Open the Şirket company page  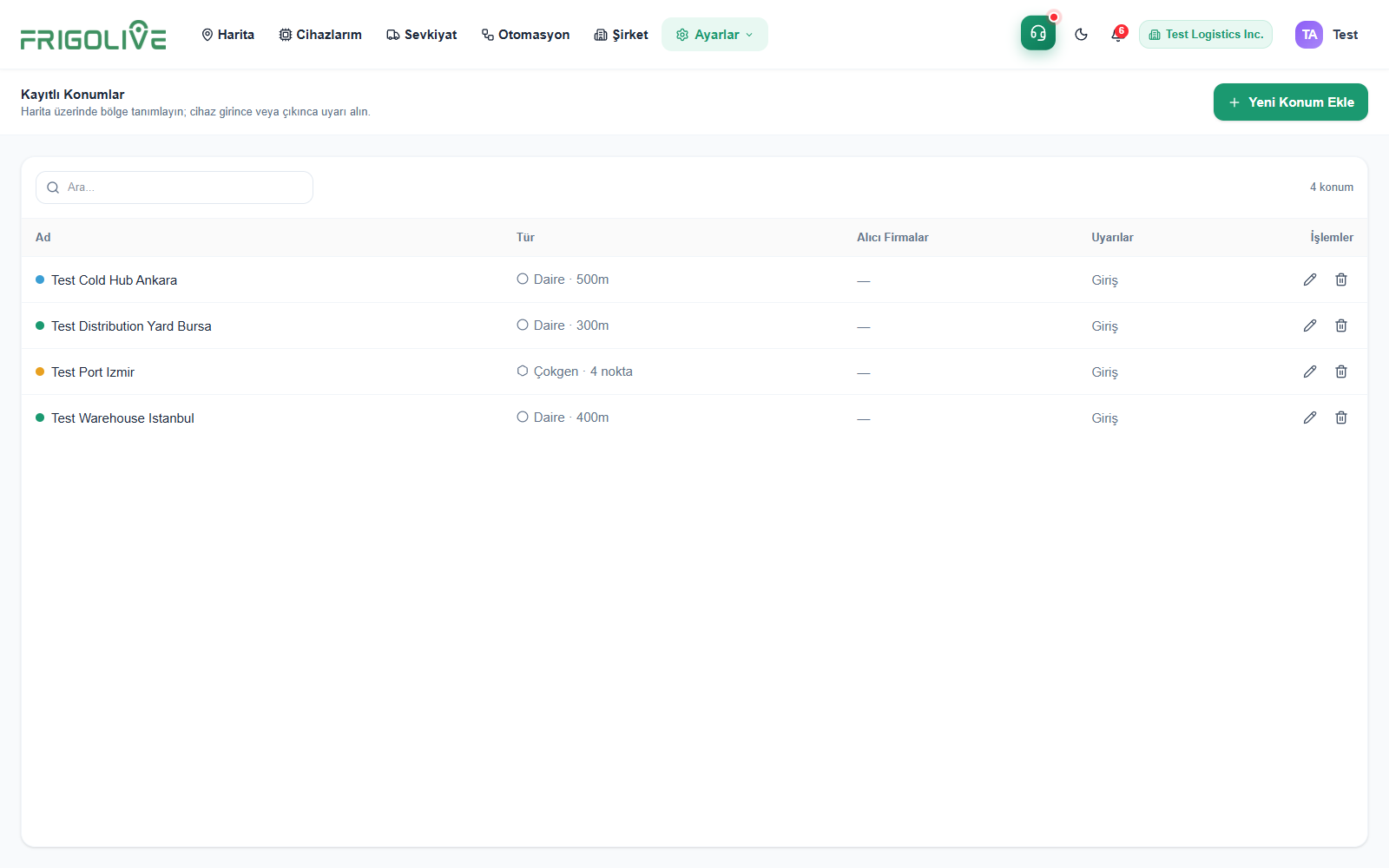tap(622, 35)
